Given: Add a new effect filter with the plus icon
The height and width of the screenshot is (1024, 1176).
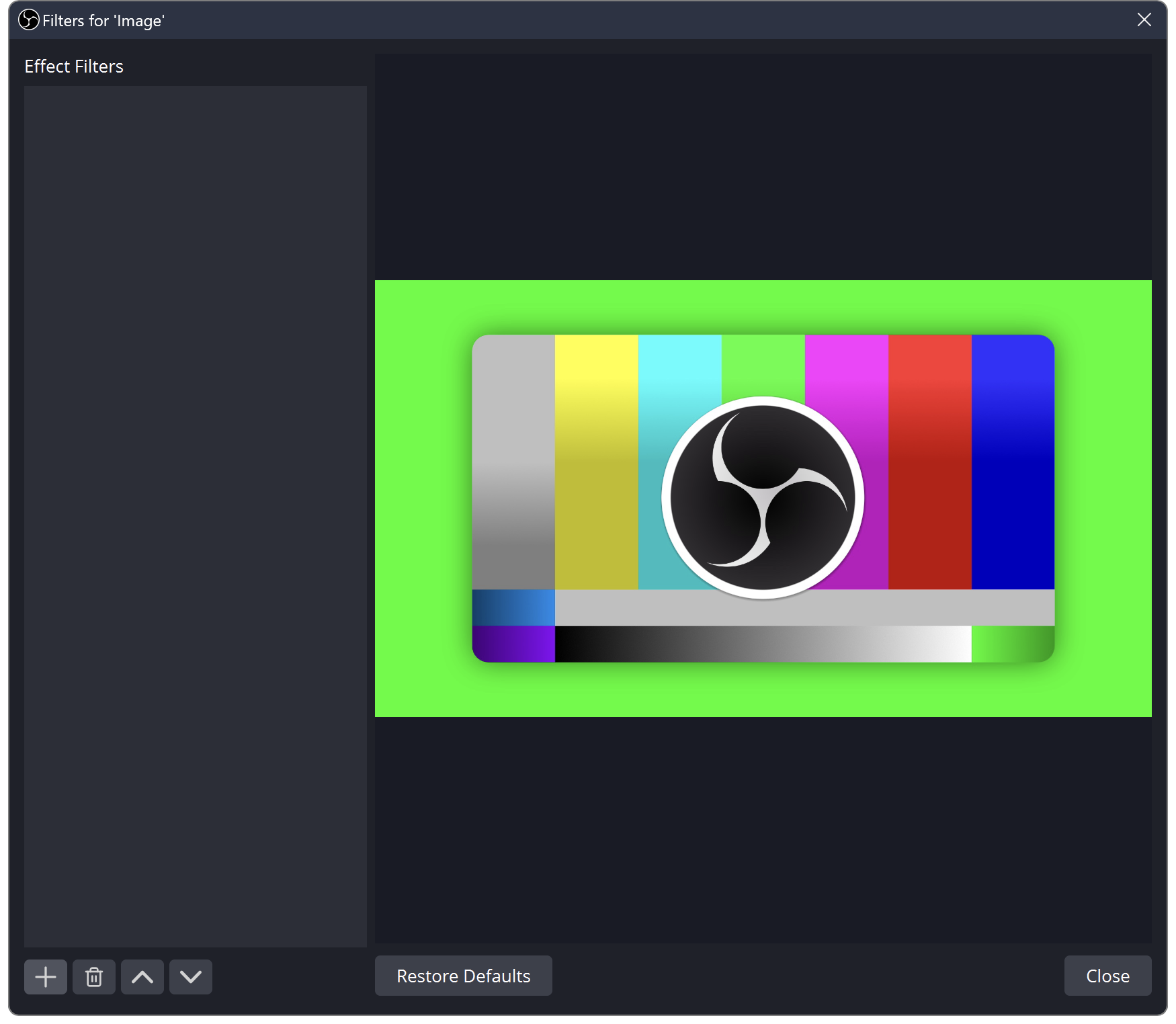Looking at the screenshot, I should (45, 976).
